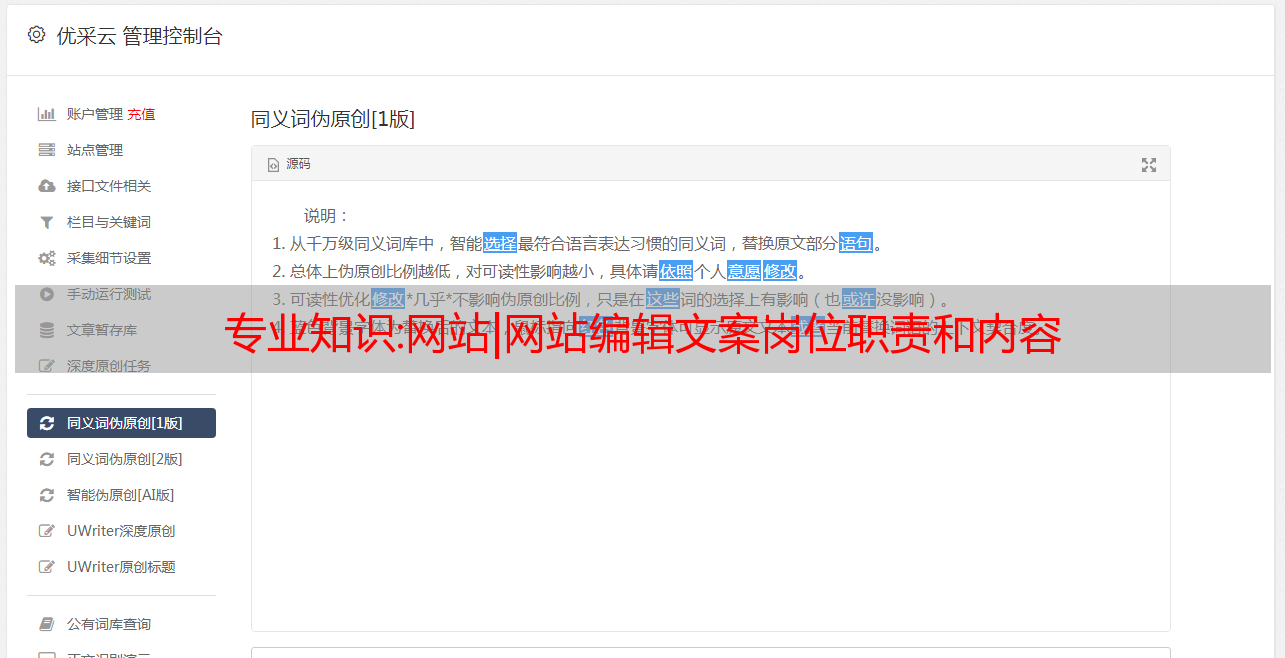
Task: Open UWriter深度原创 in sidebar
Action: (x=121, y=531)
